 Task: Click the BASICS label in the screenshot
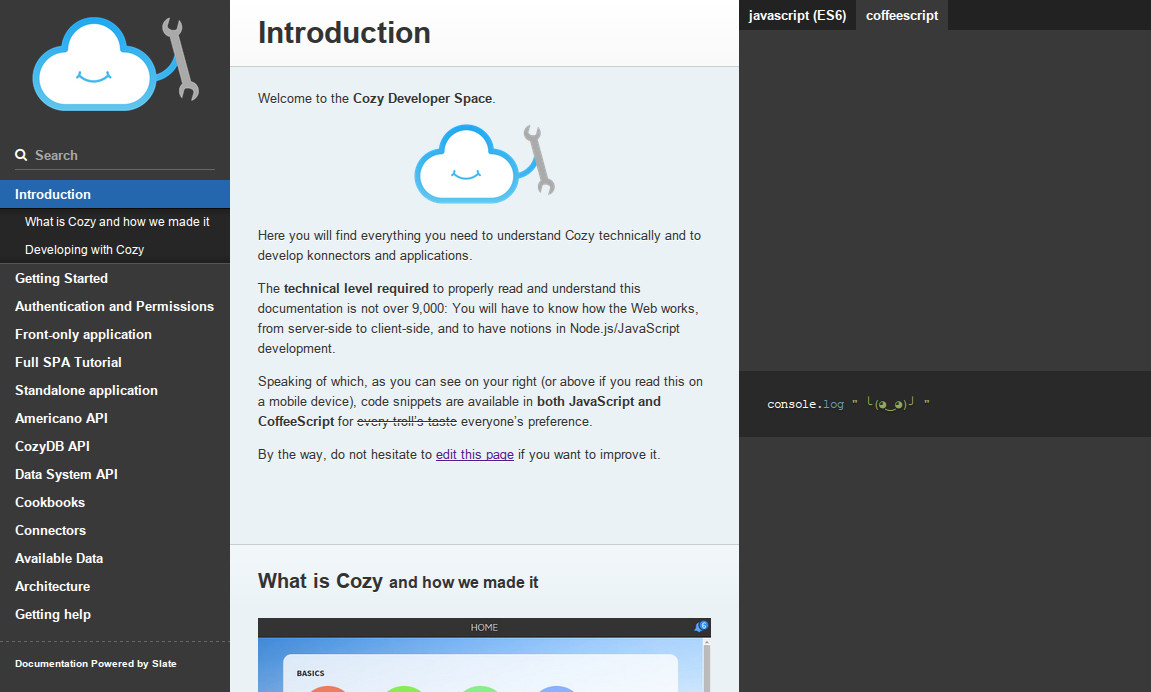[x=310, y=673]
